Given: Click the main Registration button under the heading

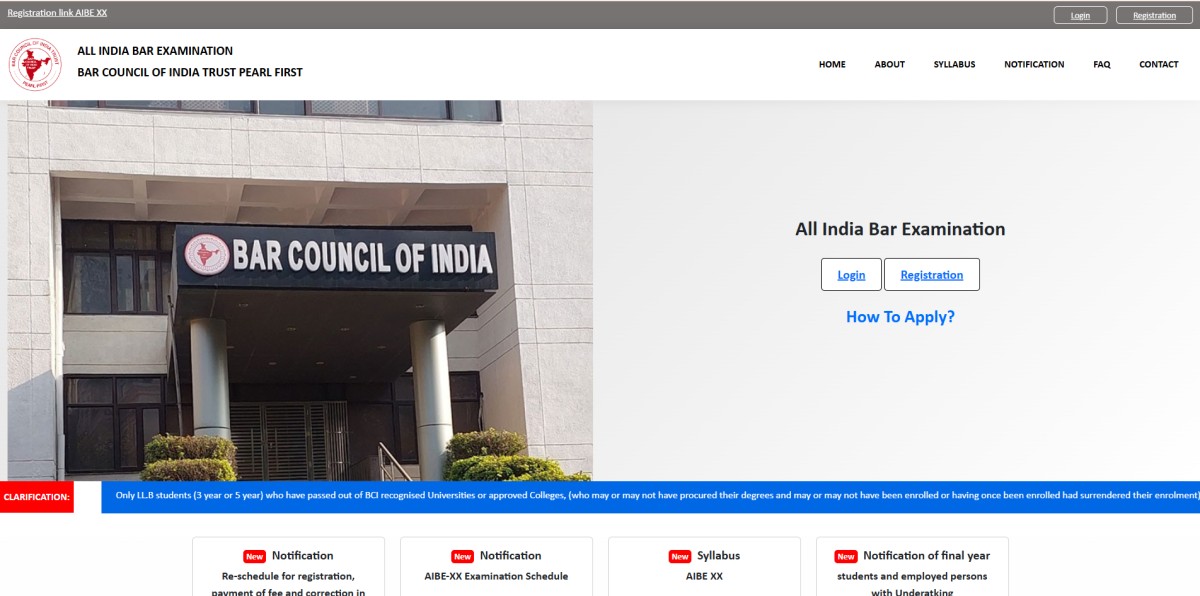Looking at the screenshot, I should pos(931,274).
